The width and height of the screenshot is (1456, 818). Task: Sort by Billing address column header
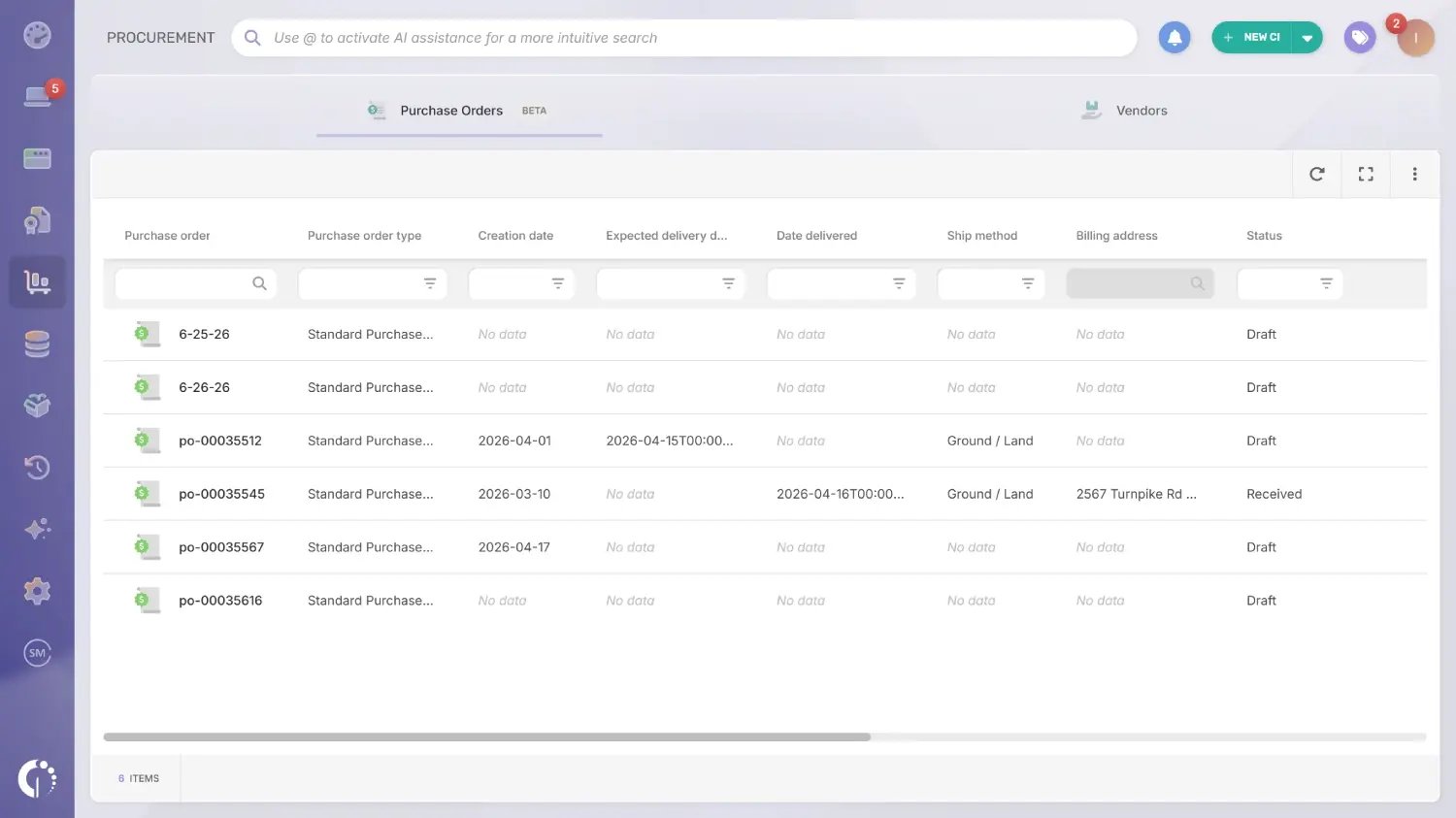(1116, 236)
